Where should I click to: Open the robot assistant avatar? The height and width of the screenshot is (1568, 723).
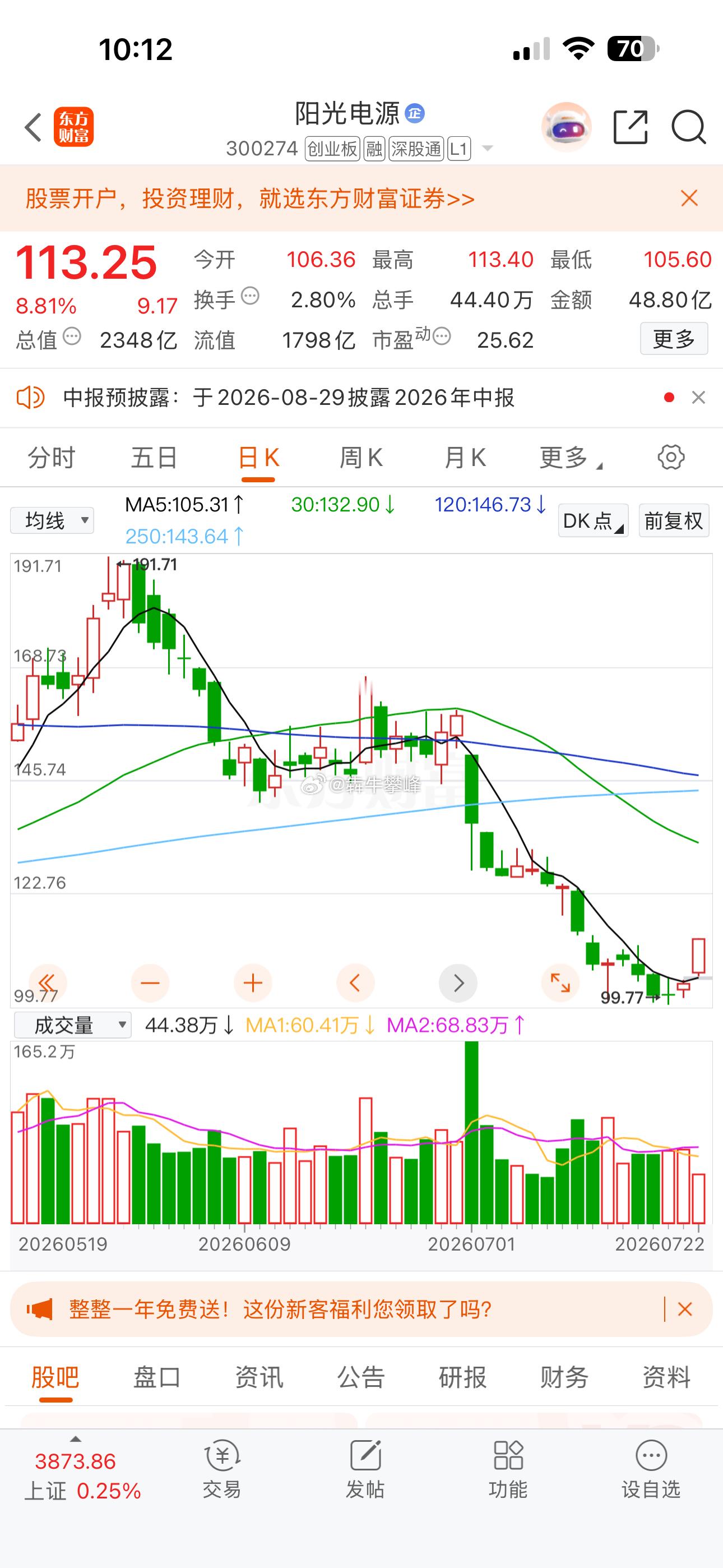click(566, 127)
